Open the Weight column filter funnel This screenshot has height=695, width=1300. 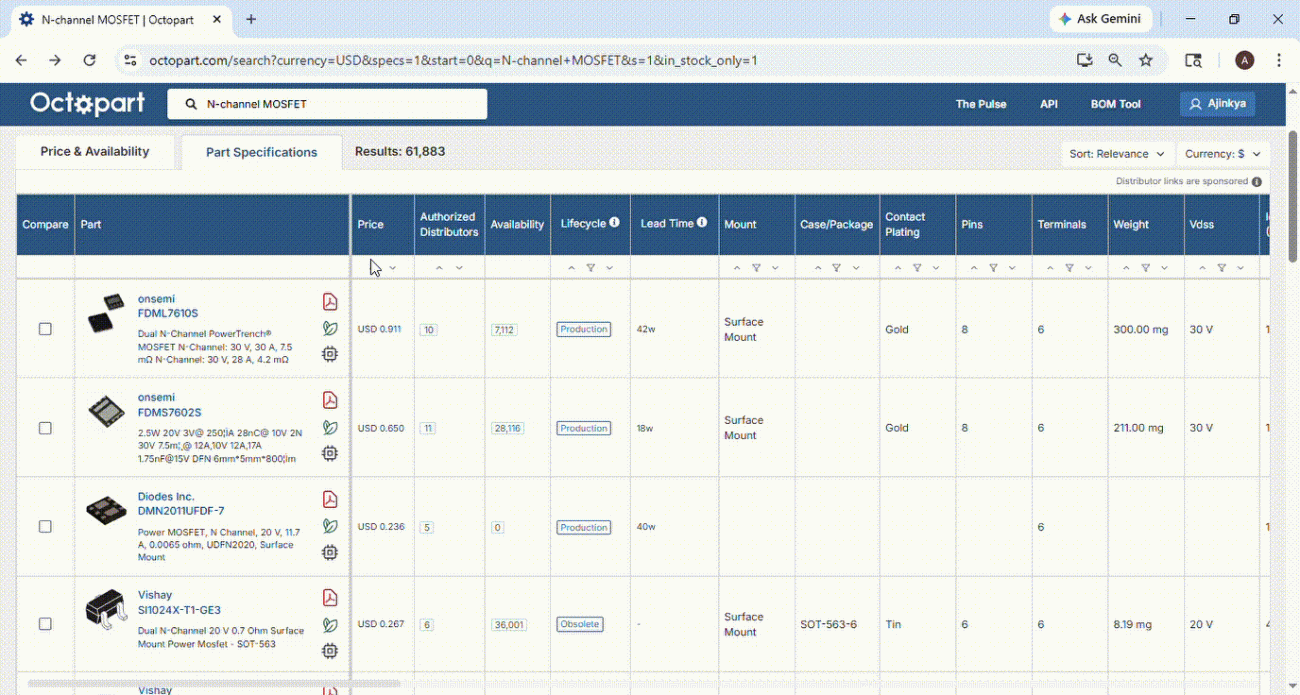tap(1146, 268)
